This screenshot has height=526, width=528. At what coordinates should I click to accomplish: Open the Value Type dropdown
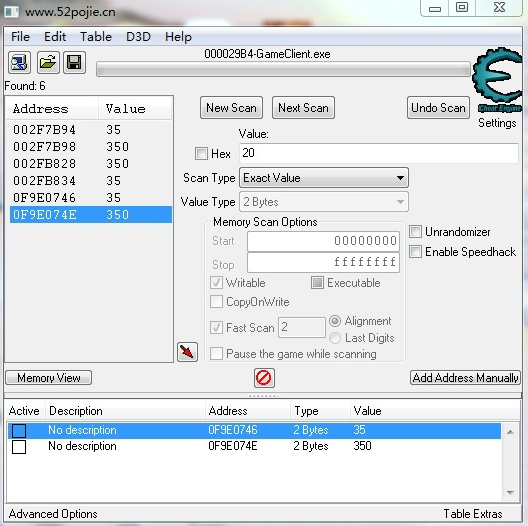tap(324, 202)
